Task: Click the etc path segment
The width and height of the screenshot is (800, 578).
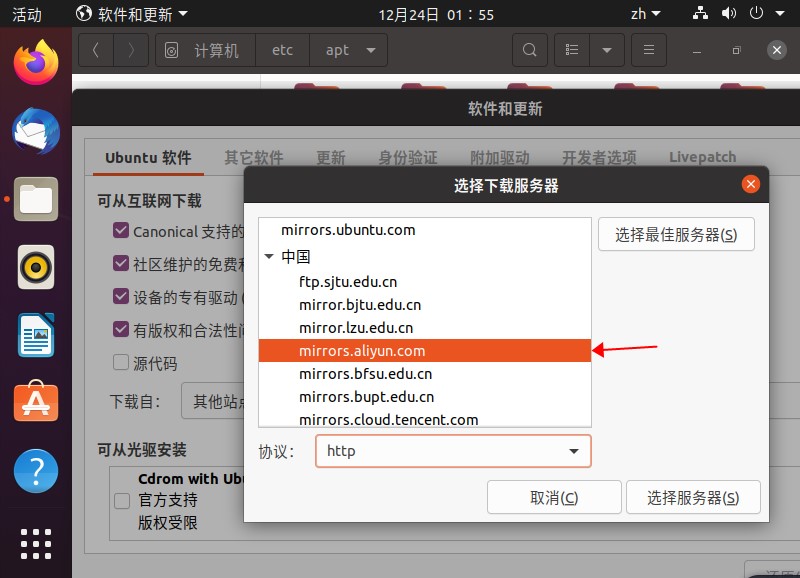Action: click(282, 50)
